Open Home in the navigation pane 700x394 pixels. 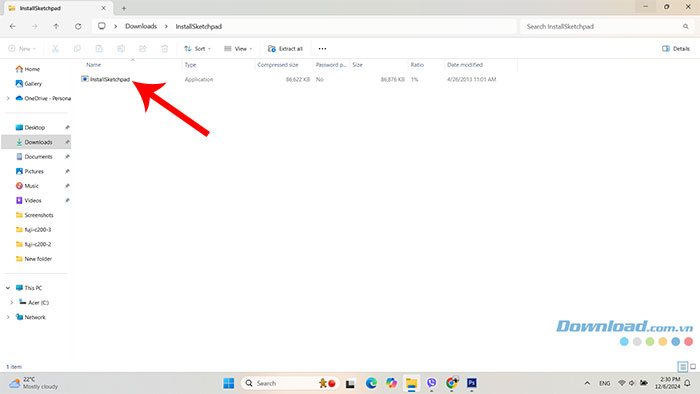point(28,69)
